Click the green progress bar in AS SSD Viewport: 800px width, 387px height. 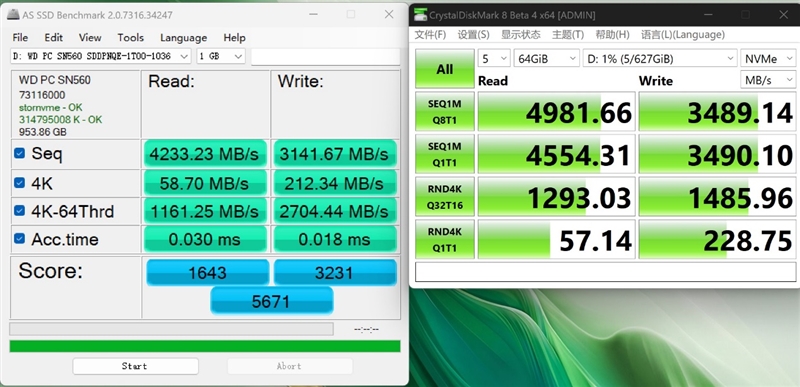pos(205,346)
